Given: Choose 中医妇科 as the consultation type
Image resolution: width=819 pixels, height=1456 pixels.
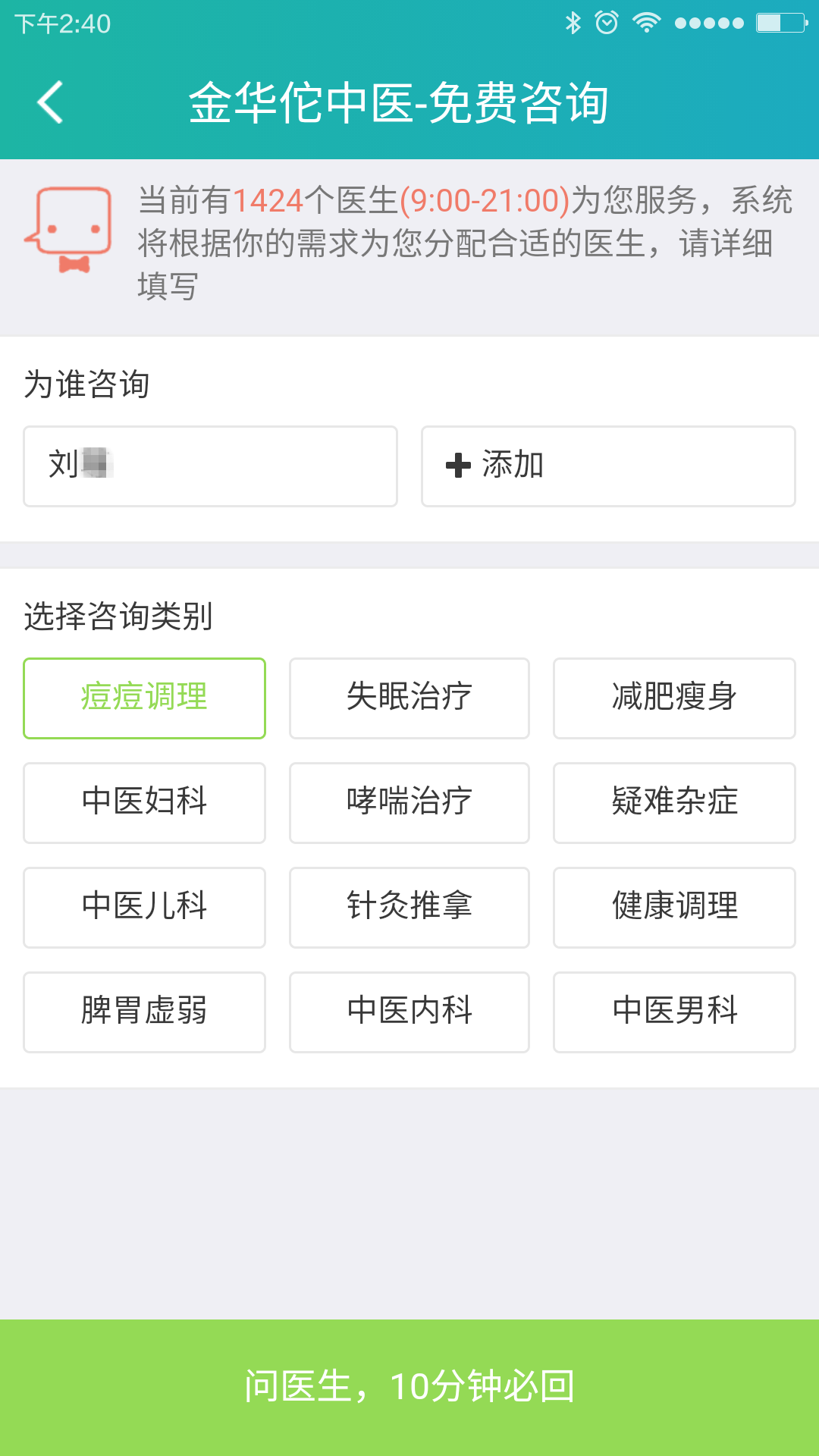Looking at the screenshot, I should click(144, 802).
